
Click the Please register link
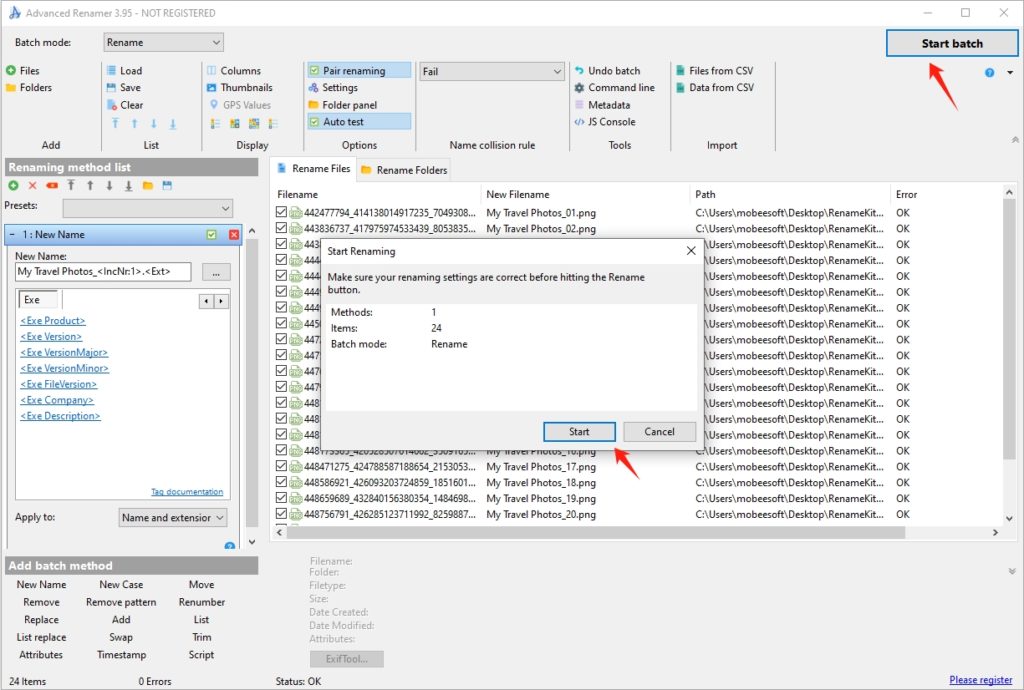click(980, 679)
